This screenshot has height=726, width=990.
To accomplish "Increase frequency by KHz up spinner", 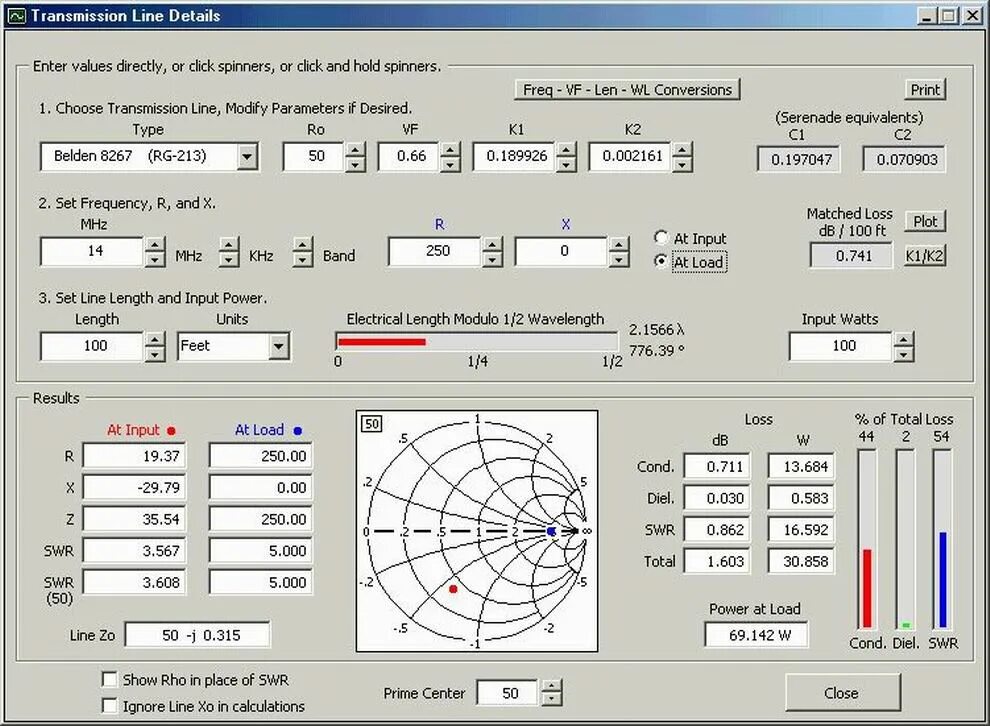I will pos(230,245).
